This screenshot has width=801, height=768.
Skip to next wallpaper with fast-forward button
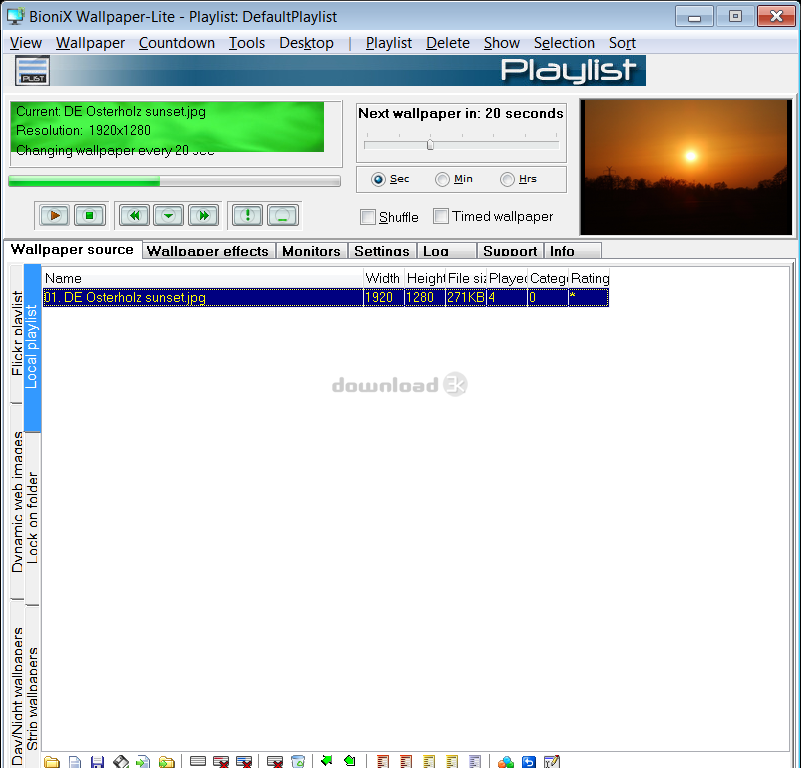coord(202,215)
